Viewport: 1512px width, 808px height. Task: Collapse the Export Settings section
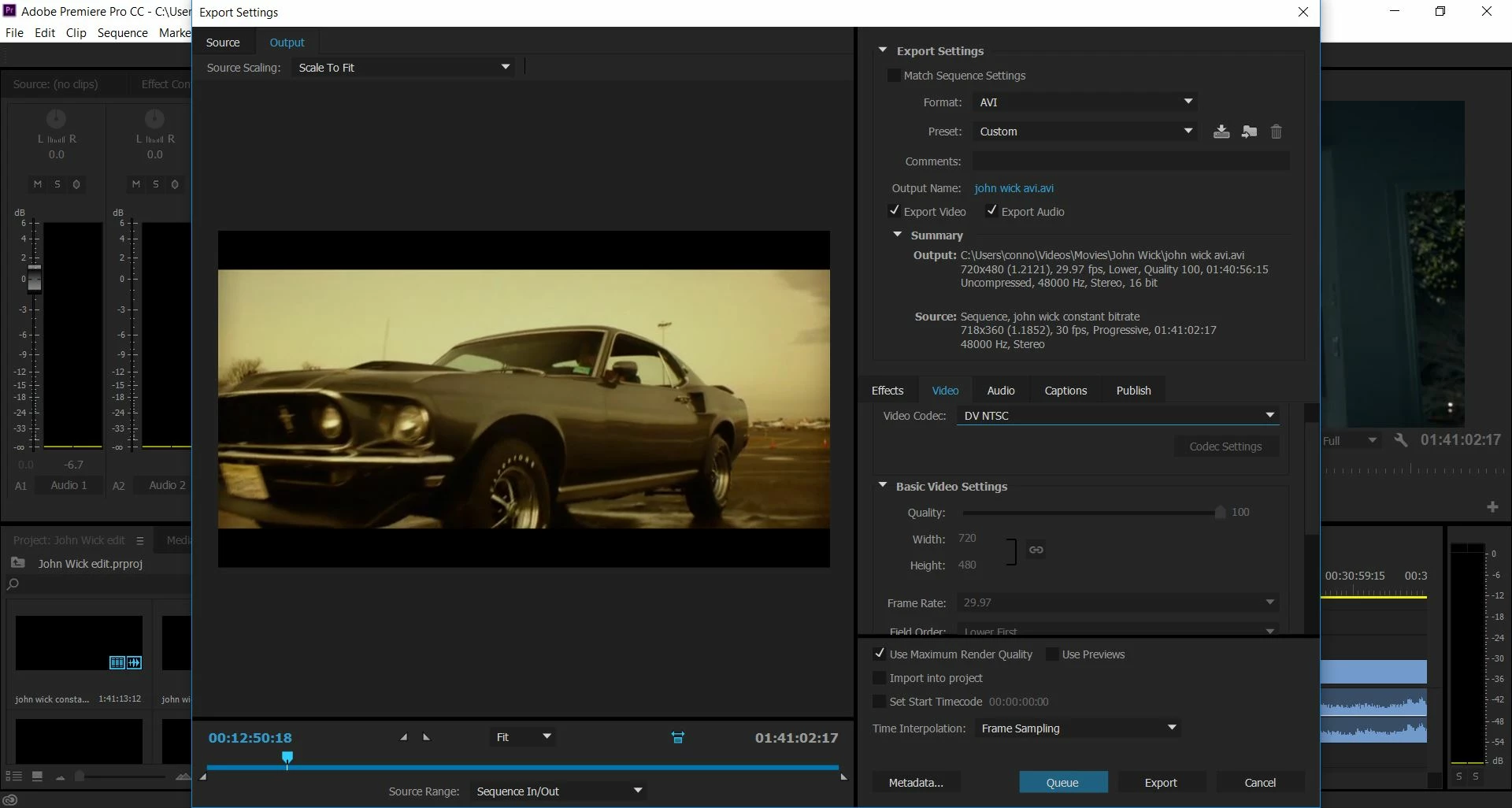883,50
